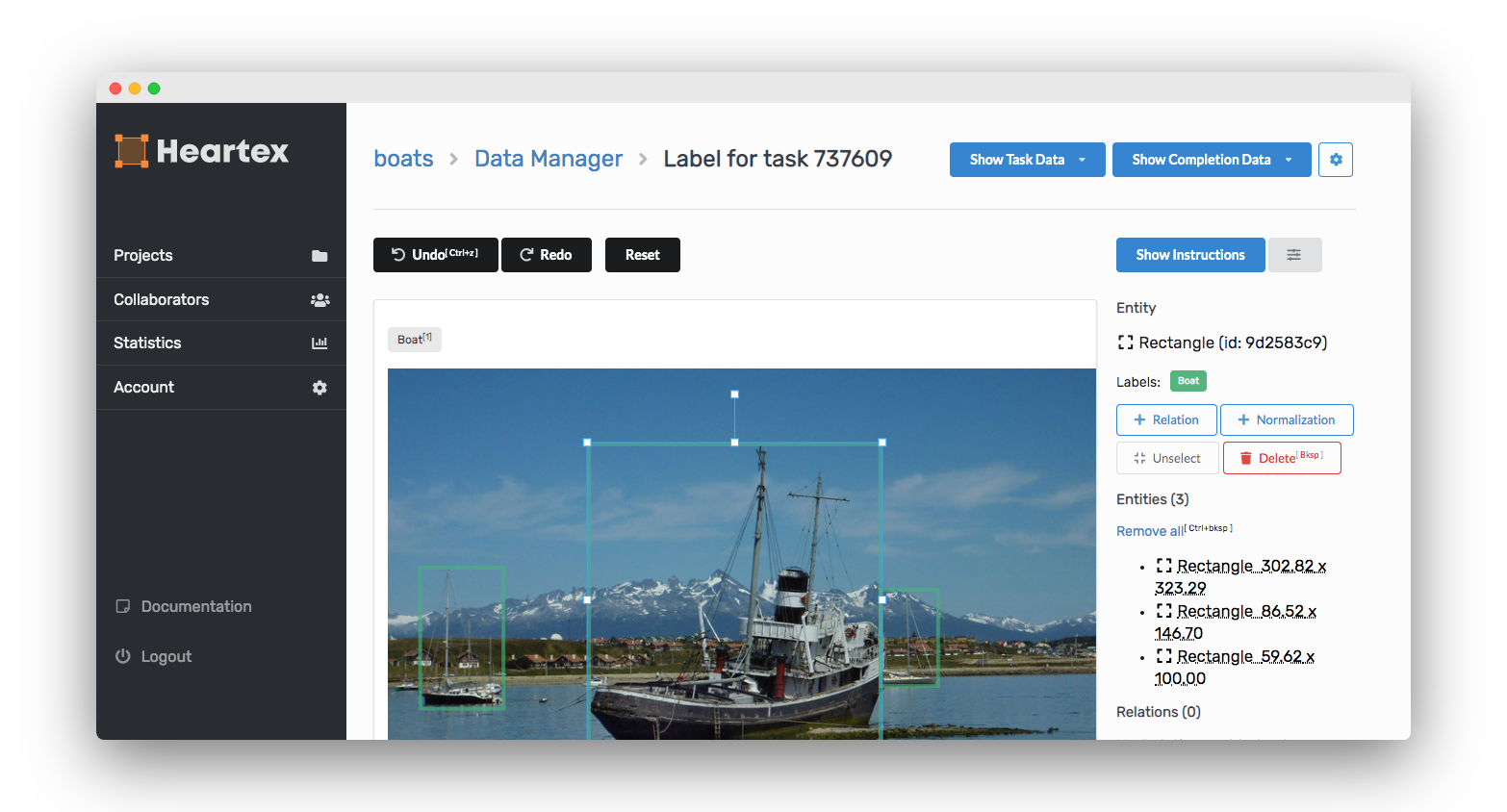Open Projects via the folder icon
Image resolution: width=1507 pixels, height=812 pixels.
pos(319,256)
